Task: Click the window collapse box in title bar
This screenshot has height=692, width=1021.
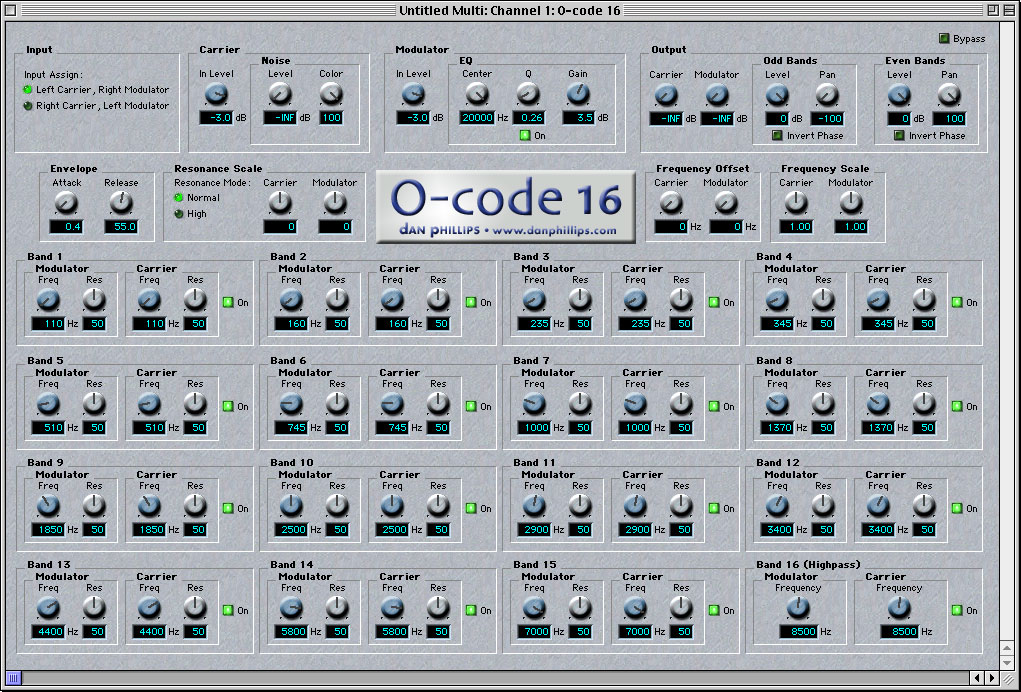Action: click(x=1009, y=10)
